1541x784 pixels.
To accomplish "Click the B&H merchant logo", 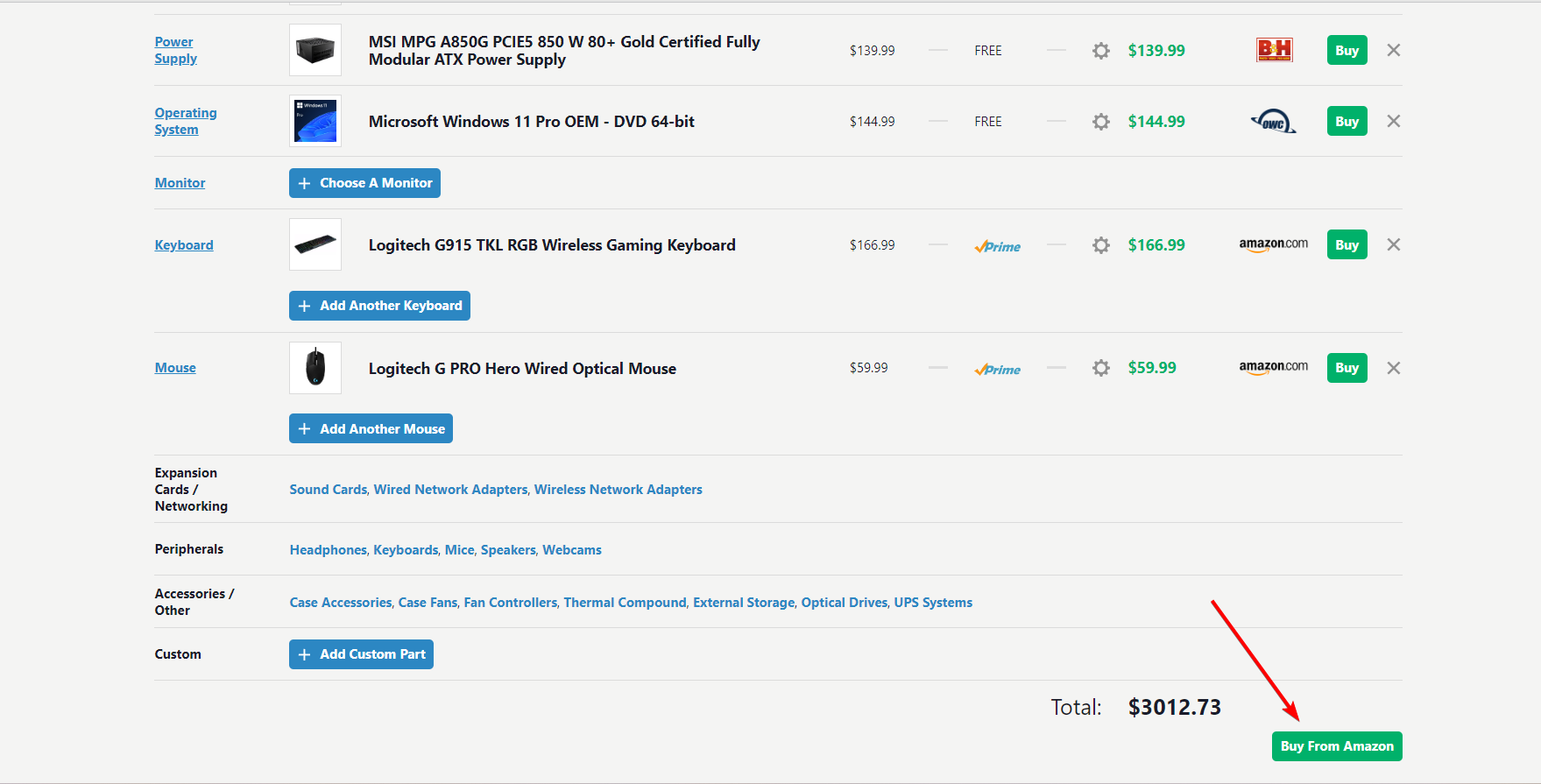I will coord(1274,50).
